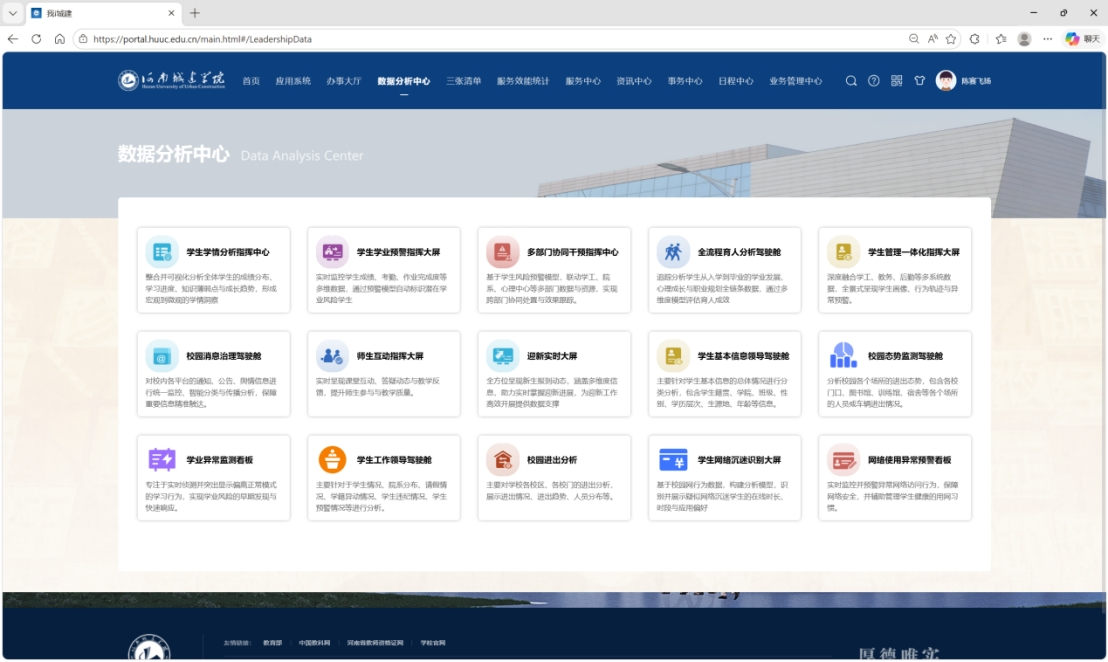Go to the 首页 navigation menu item
Image resolution: width=1108 pixels, height=662 pixels.
[x=251, y=81]
